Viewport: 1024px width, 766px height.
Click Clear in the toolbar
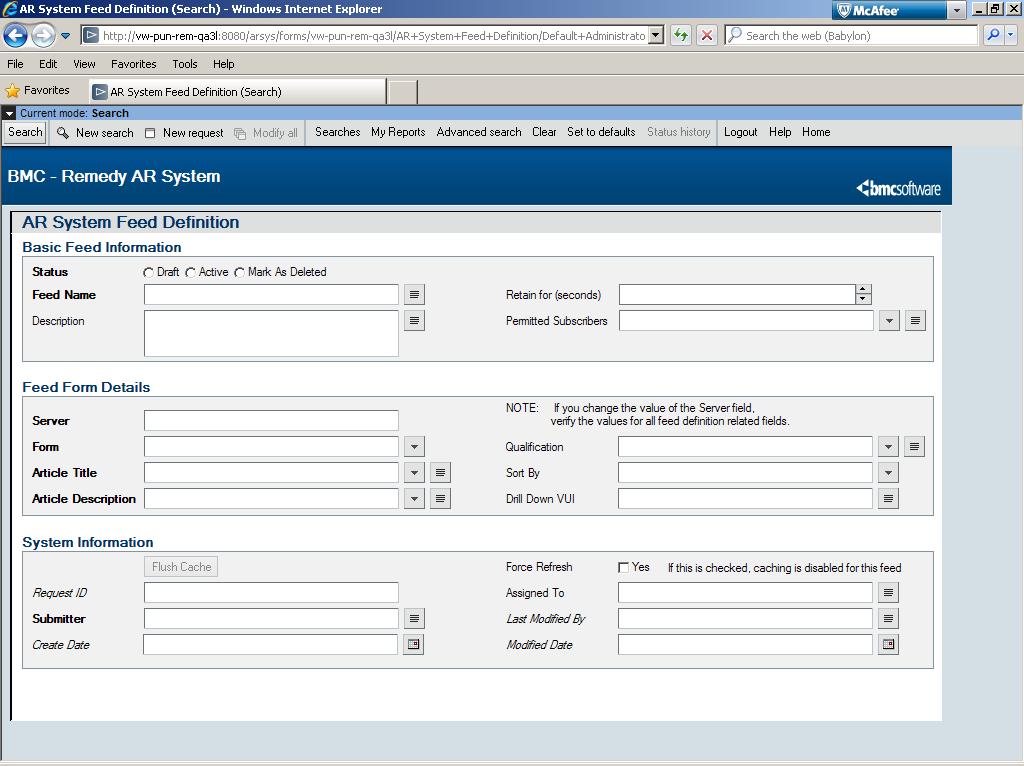click(544, 132)
